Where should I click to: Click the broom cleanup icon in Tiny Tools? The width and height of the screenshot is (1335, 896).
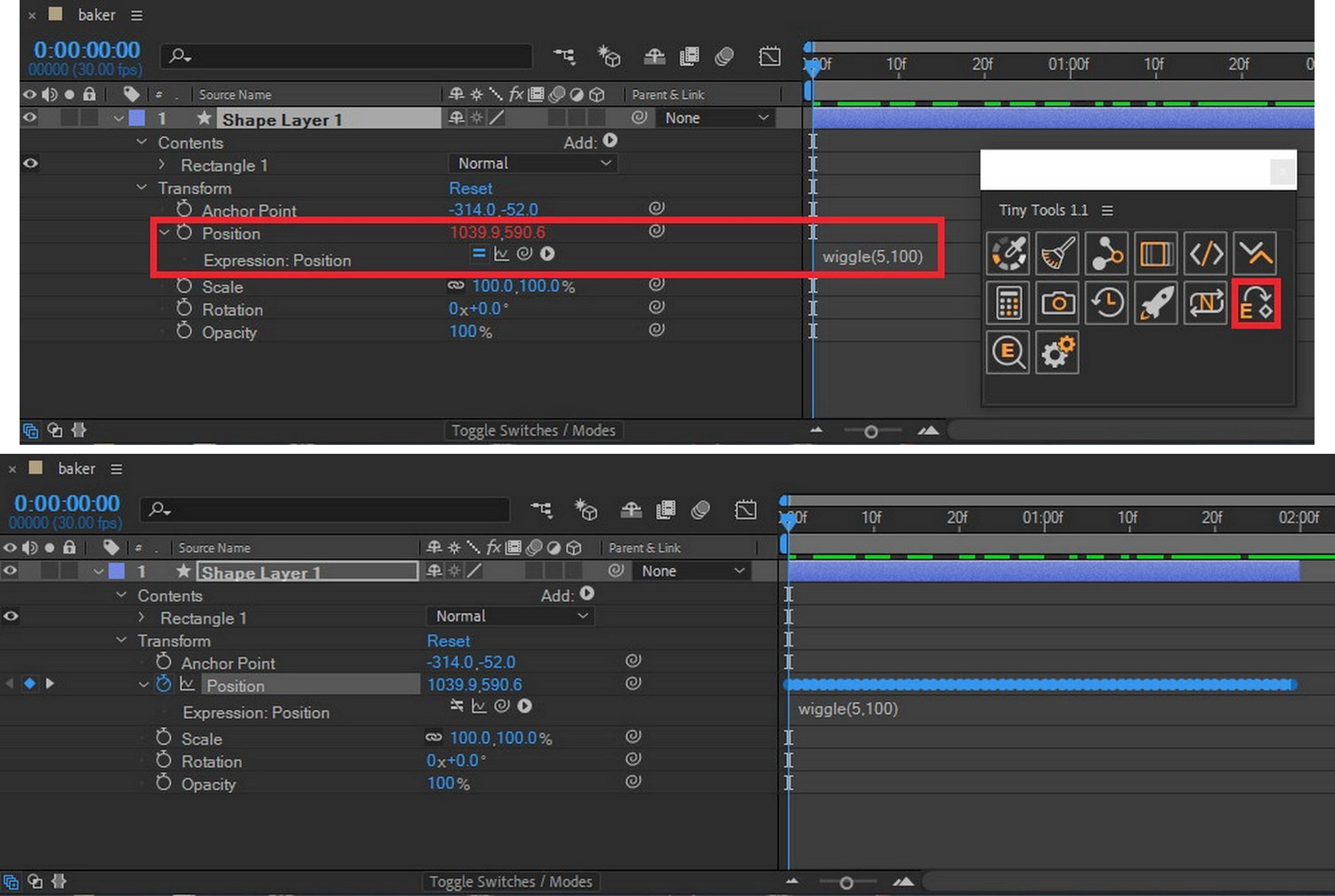pos(1057,254)
